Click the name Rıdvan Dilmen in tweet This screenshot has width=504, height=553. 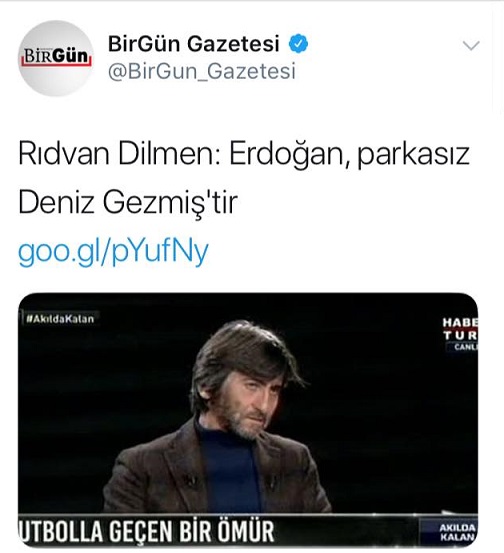[120, 154]
